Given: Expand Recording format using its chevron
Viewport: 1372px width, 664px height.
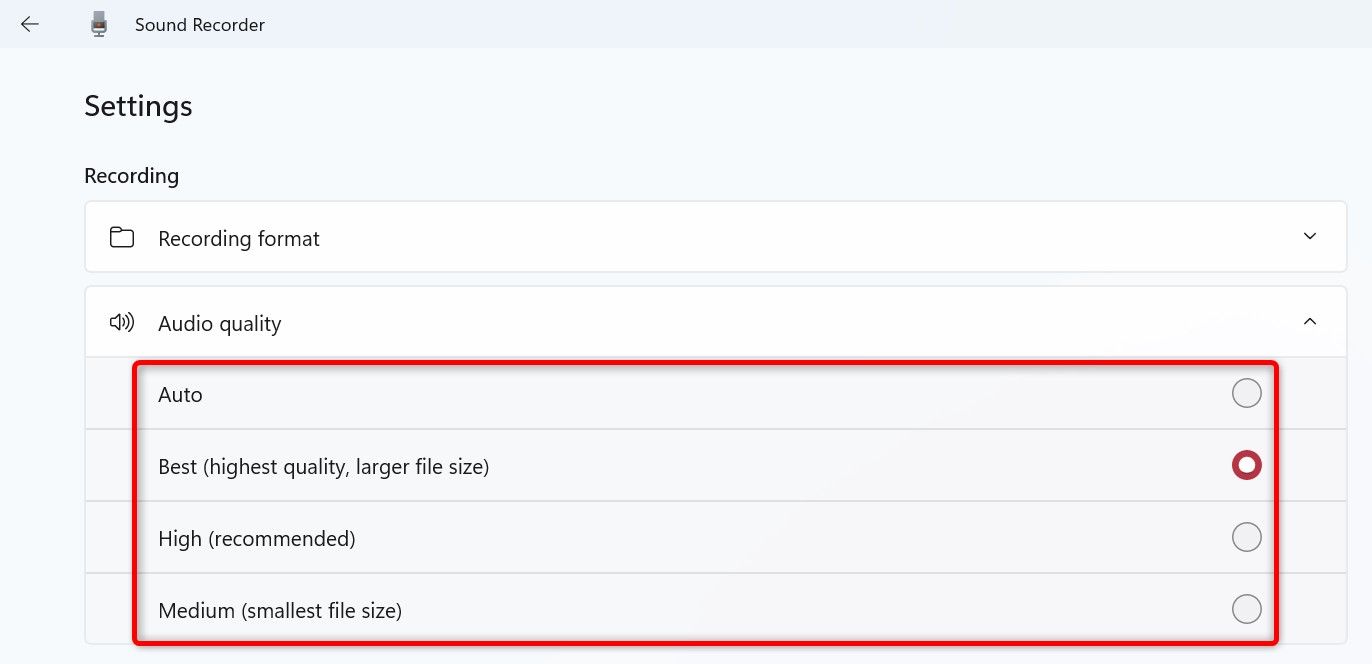Looking at the screenshot, I should [1310, 237].
